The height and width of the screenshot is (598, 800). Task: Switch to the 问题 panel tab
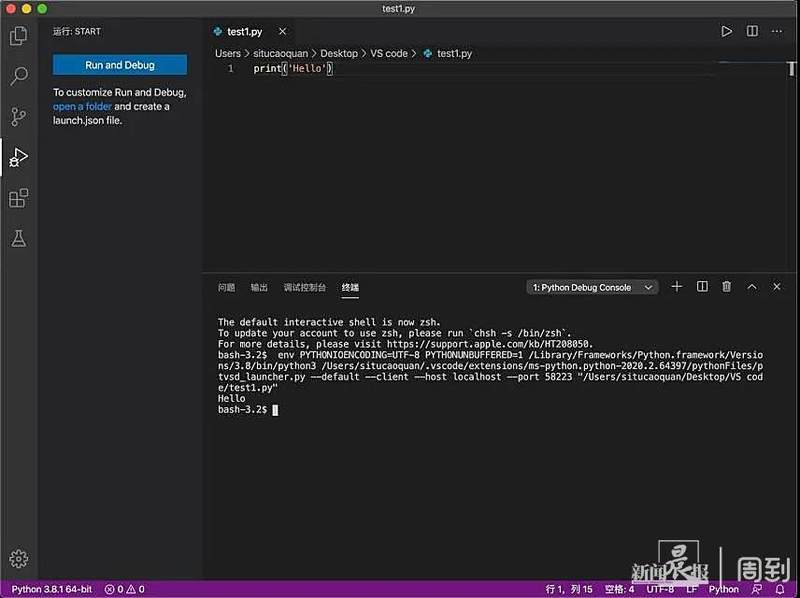(x=227, y=288)
